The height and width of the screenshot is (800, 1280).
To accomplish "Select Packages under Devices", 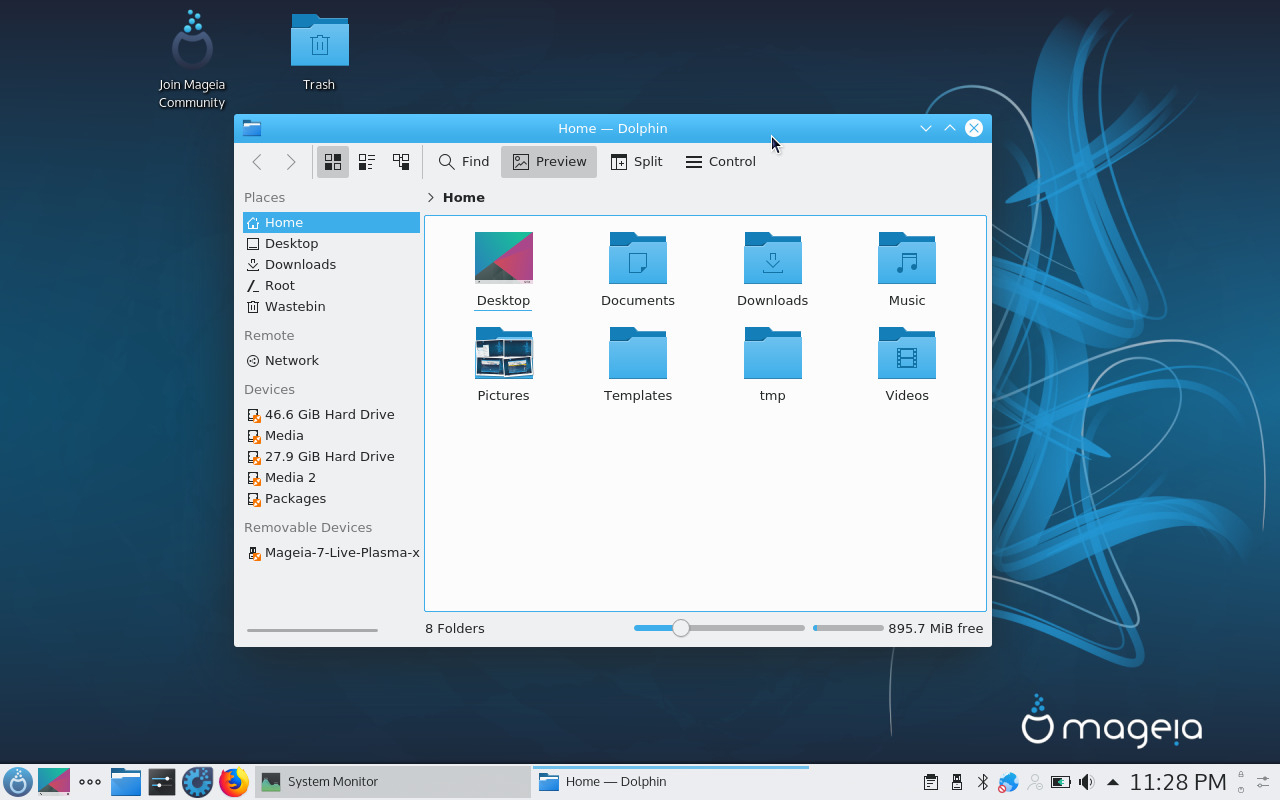I will click(331, 499).
